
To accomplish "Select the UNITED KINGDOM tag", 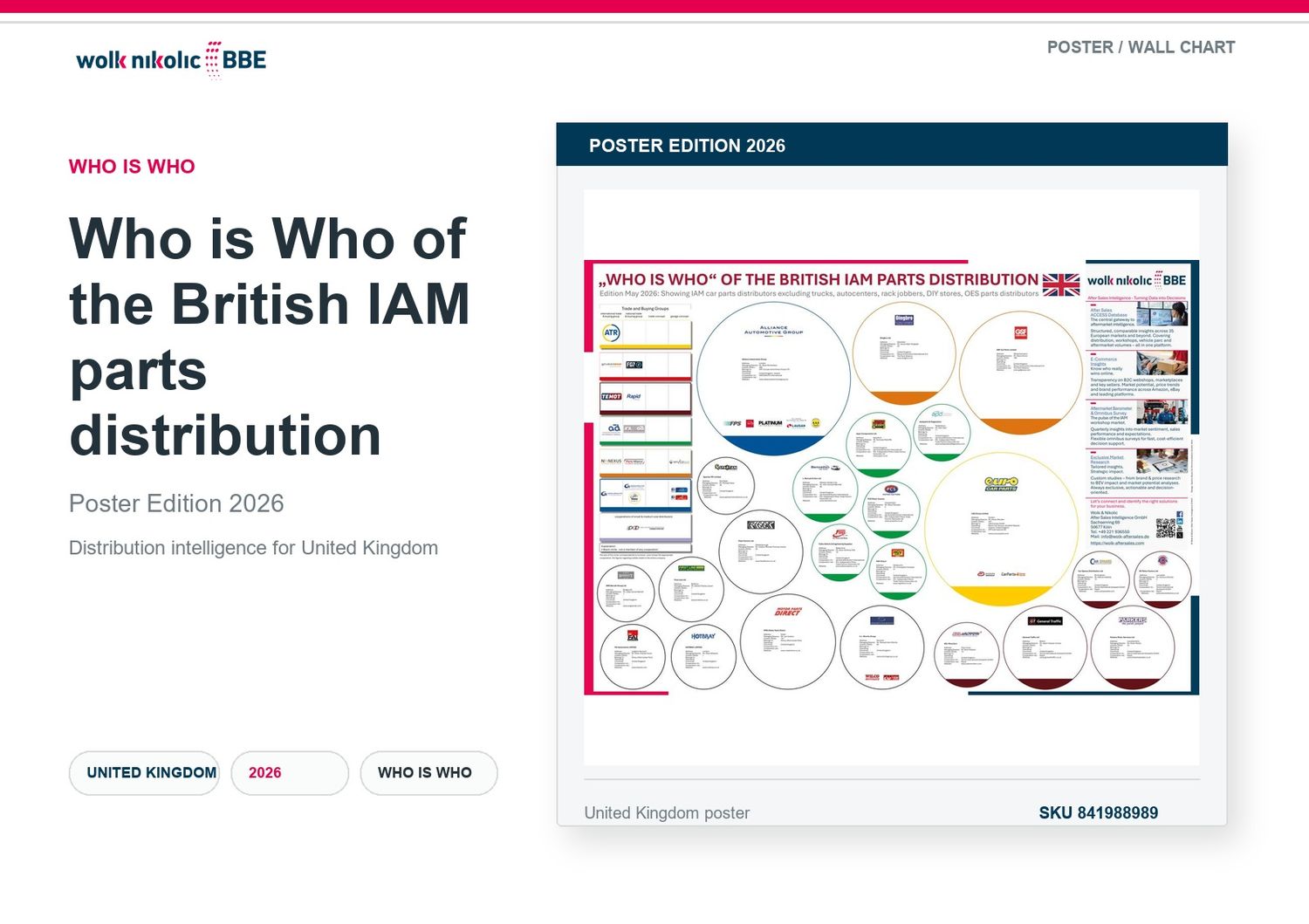I will (x=145, y=773).
